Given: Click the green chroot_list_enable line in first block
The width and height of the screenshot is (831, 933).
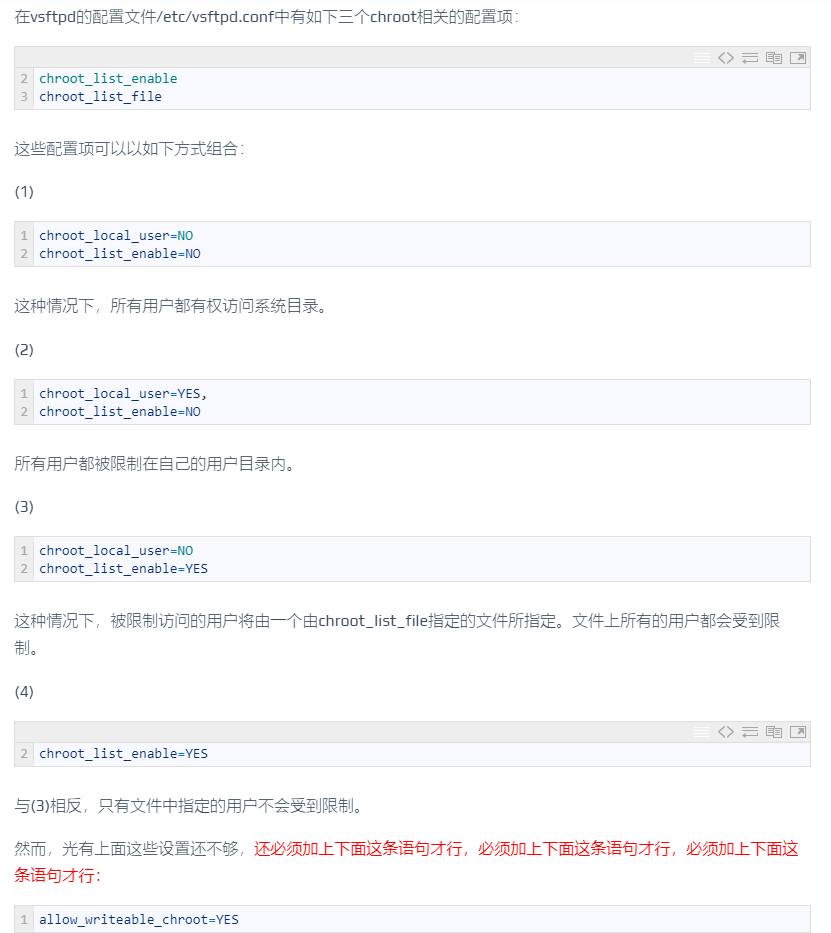Looking at the screenshot, I should coord(108,79).
